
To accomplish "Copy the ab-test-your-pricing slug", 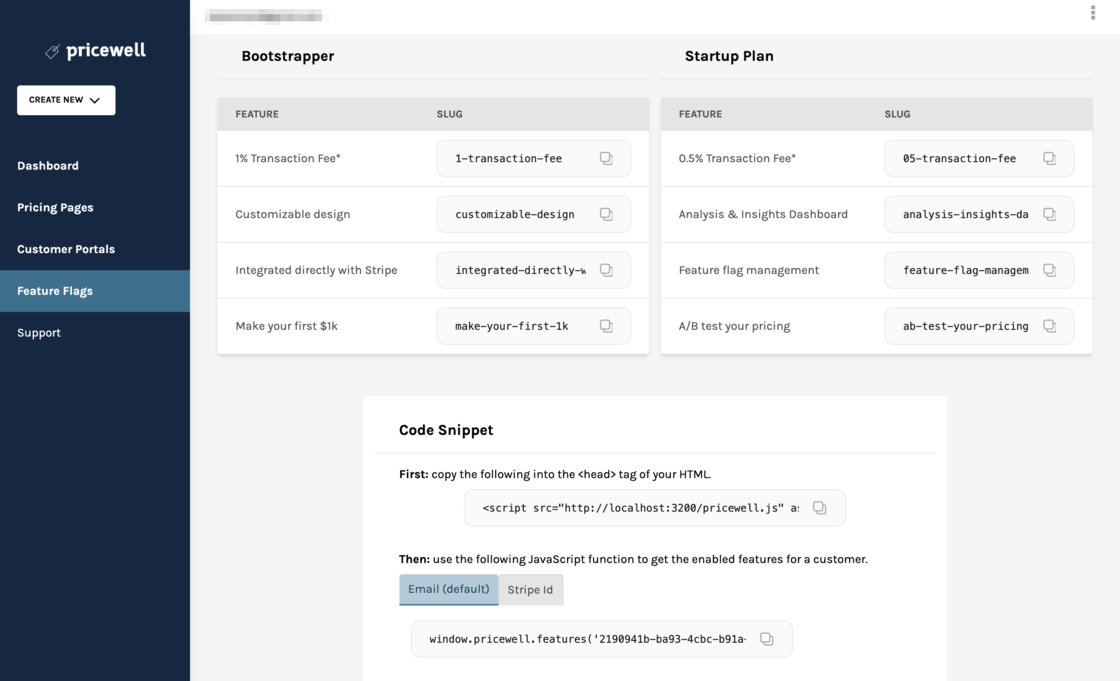I will 1049,326.
